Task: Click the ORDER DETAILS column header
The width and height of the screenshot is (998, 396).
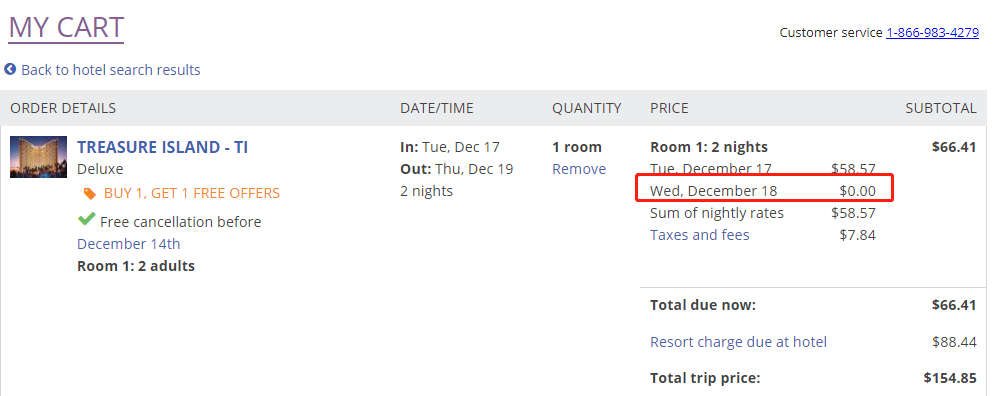Action: coord(63,108)
